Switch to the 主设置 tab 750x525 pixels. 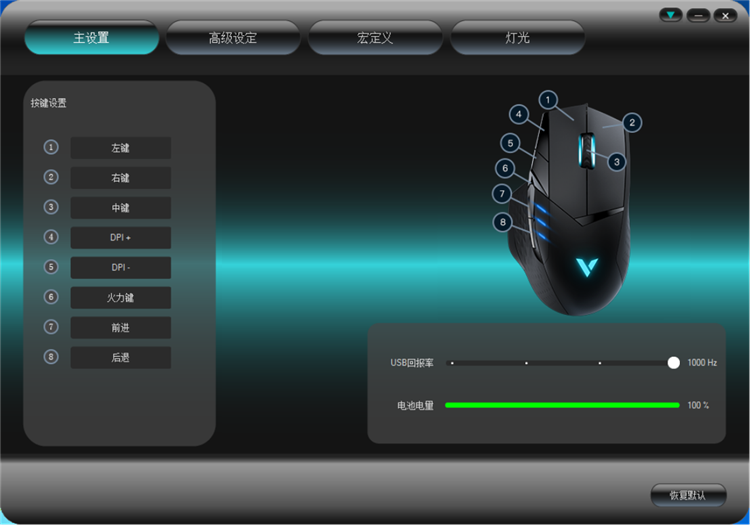[x=91, y=38]
